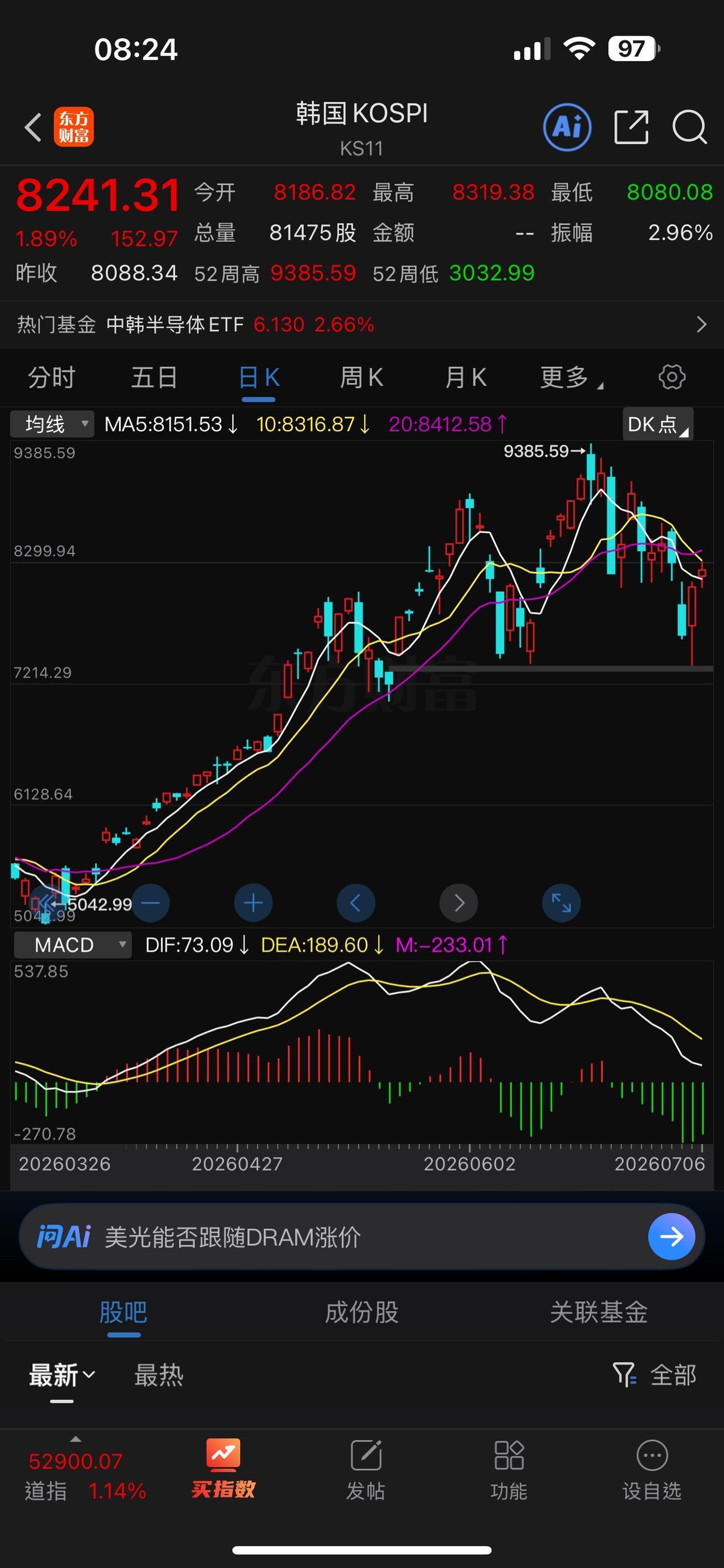Select the 日K tab

coord(259,378)
